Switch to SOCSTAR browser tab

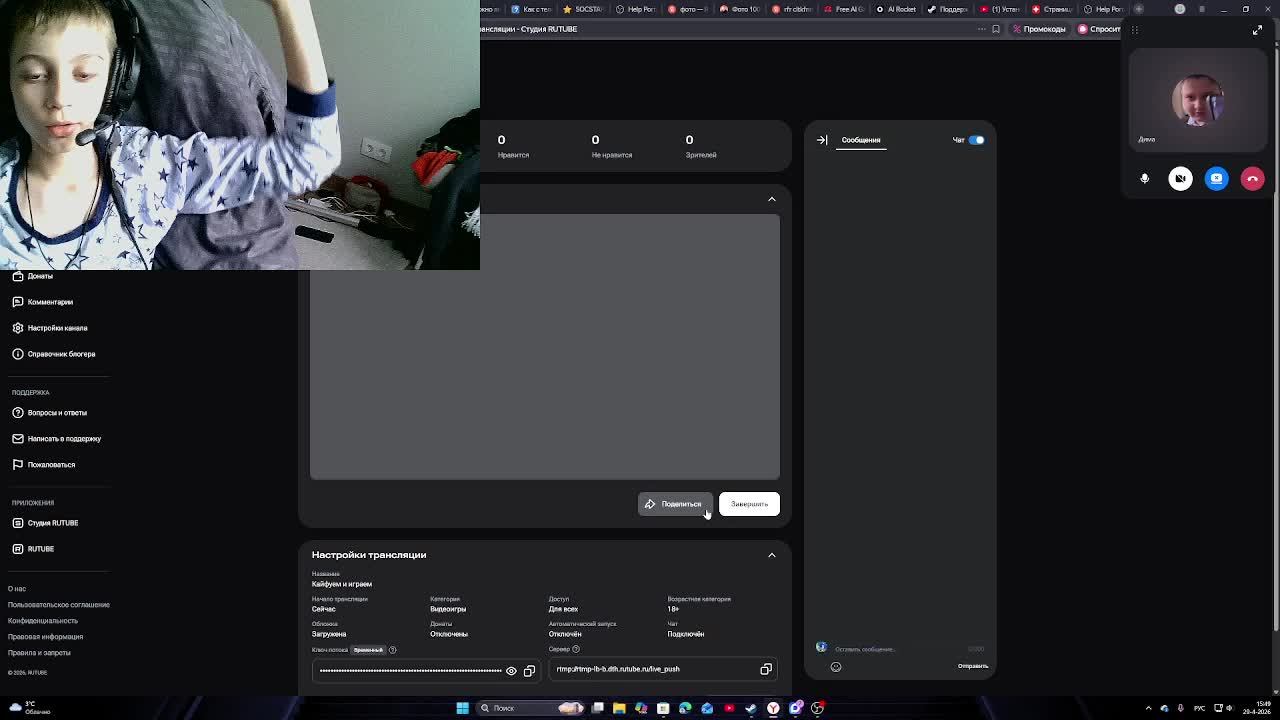583,9
